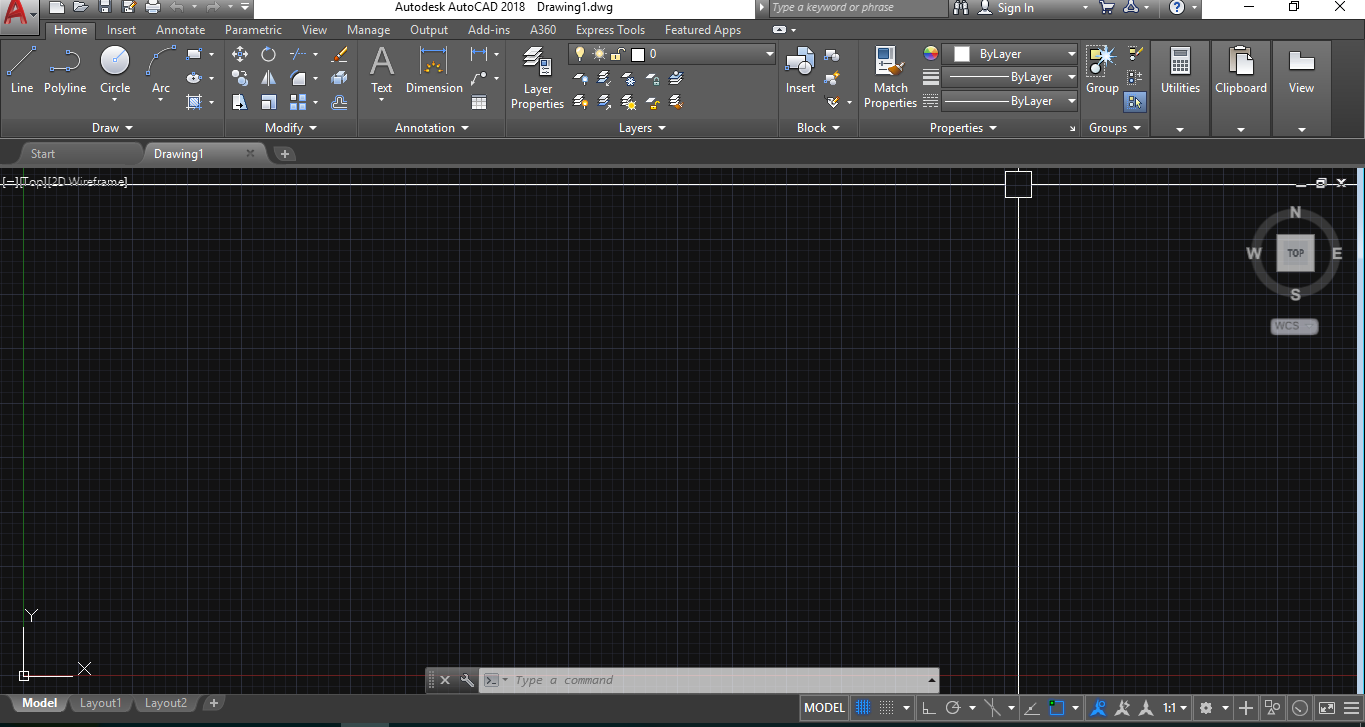
Task: Toggle Ortho mode in status bar
Action: [x=929, y=708]
